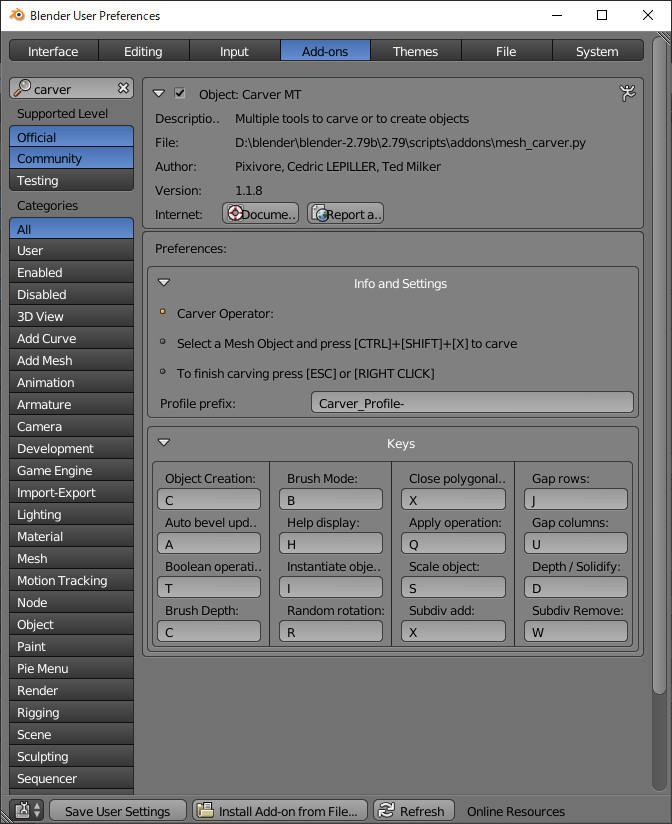Viewport: 672px width, 824px height.
Task: Select the Enabled category
Action: [x=71, y=273]
